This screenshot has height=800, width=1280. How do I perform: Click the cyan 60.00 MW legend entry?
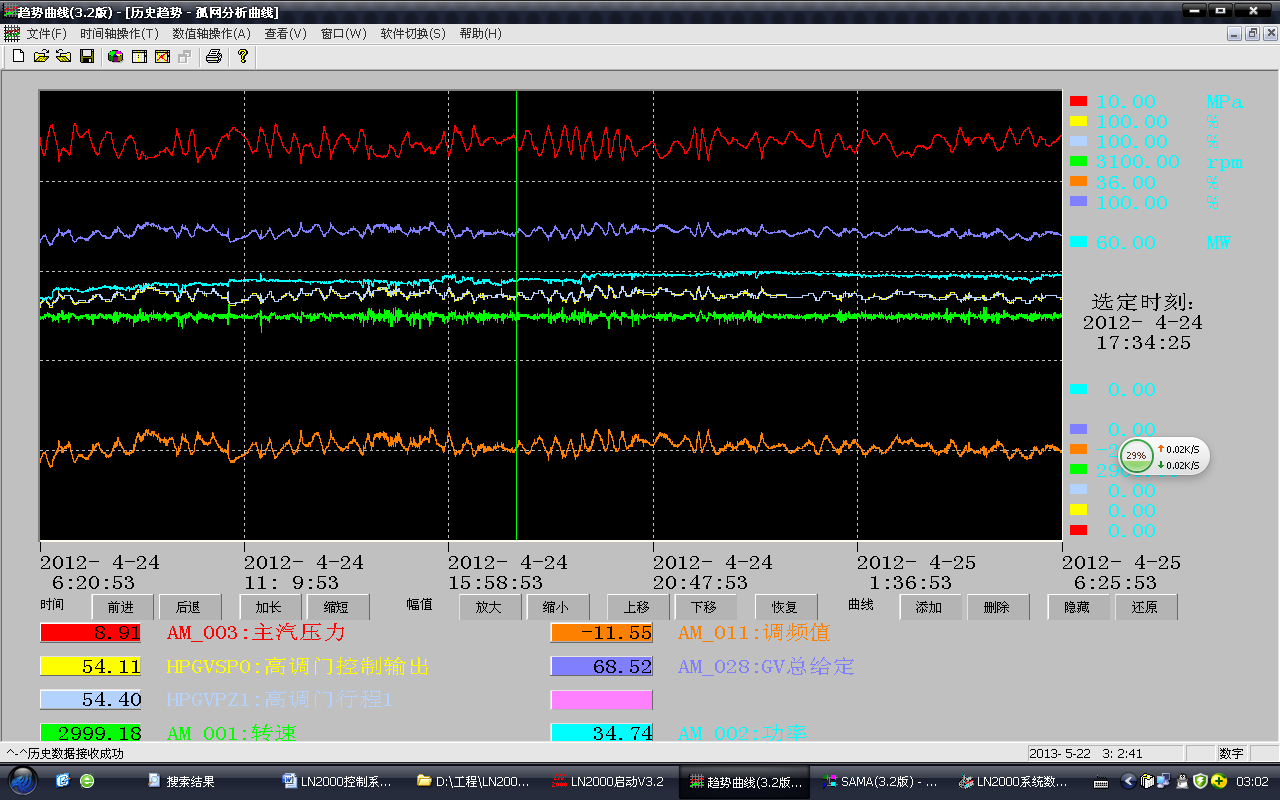[x=1150, y=242]
